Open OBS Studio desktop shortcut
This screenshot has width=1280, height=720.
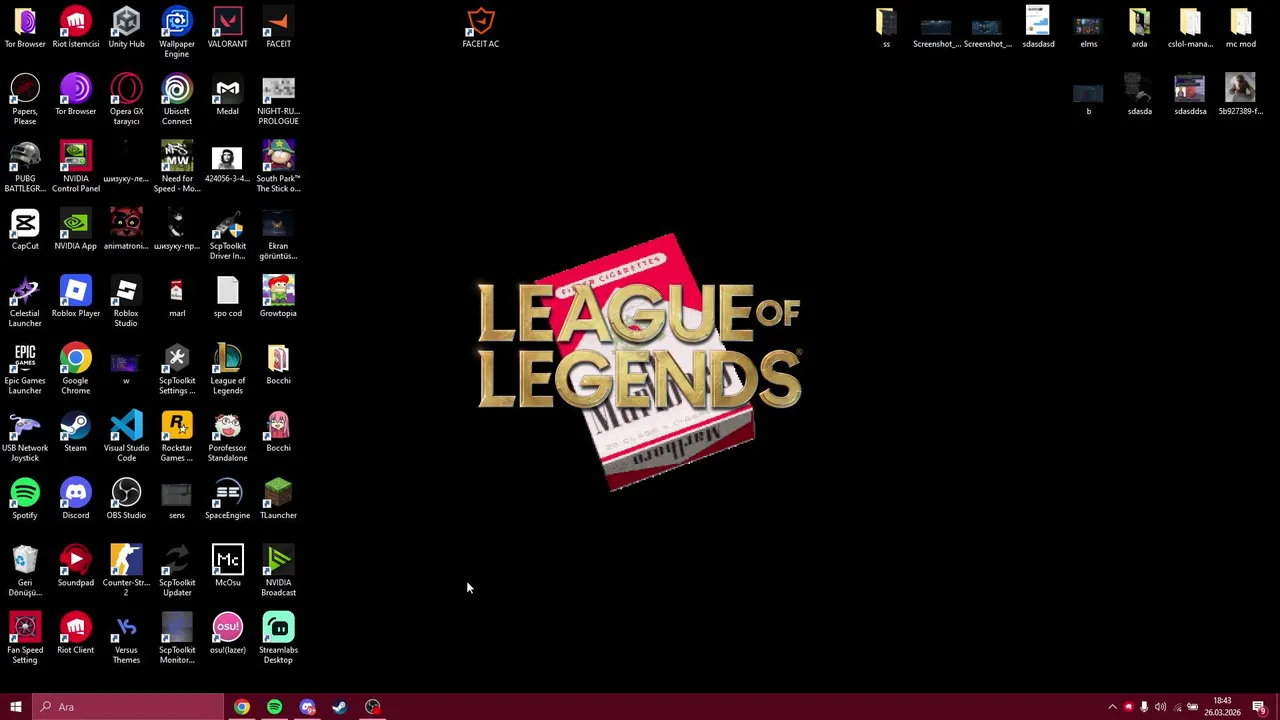click(126, 499)
